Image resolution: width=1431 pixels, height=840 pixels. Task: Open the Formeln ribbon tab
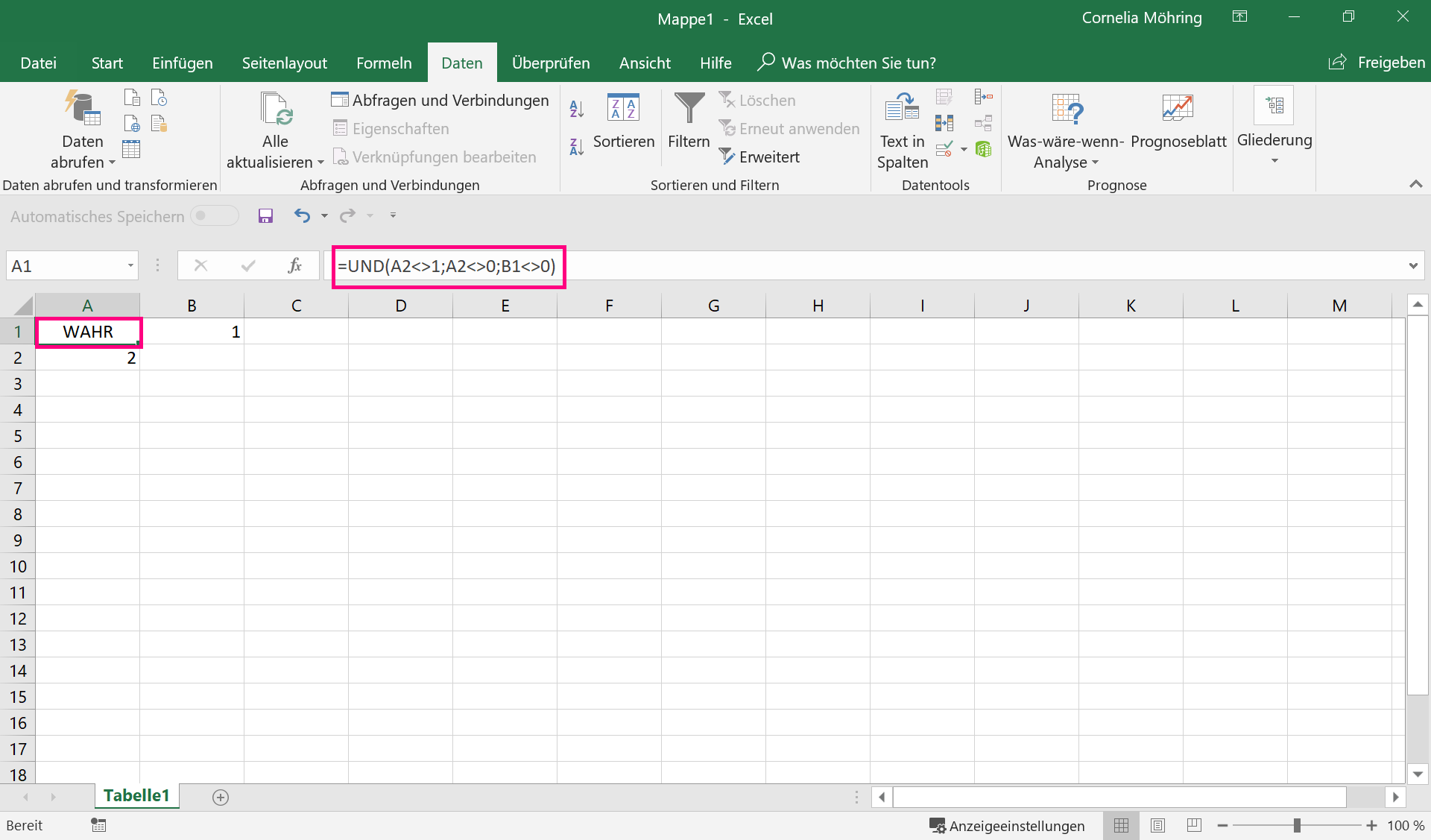point(384,63)
